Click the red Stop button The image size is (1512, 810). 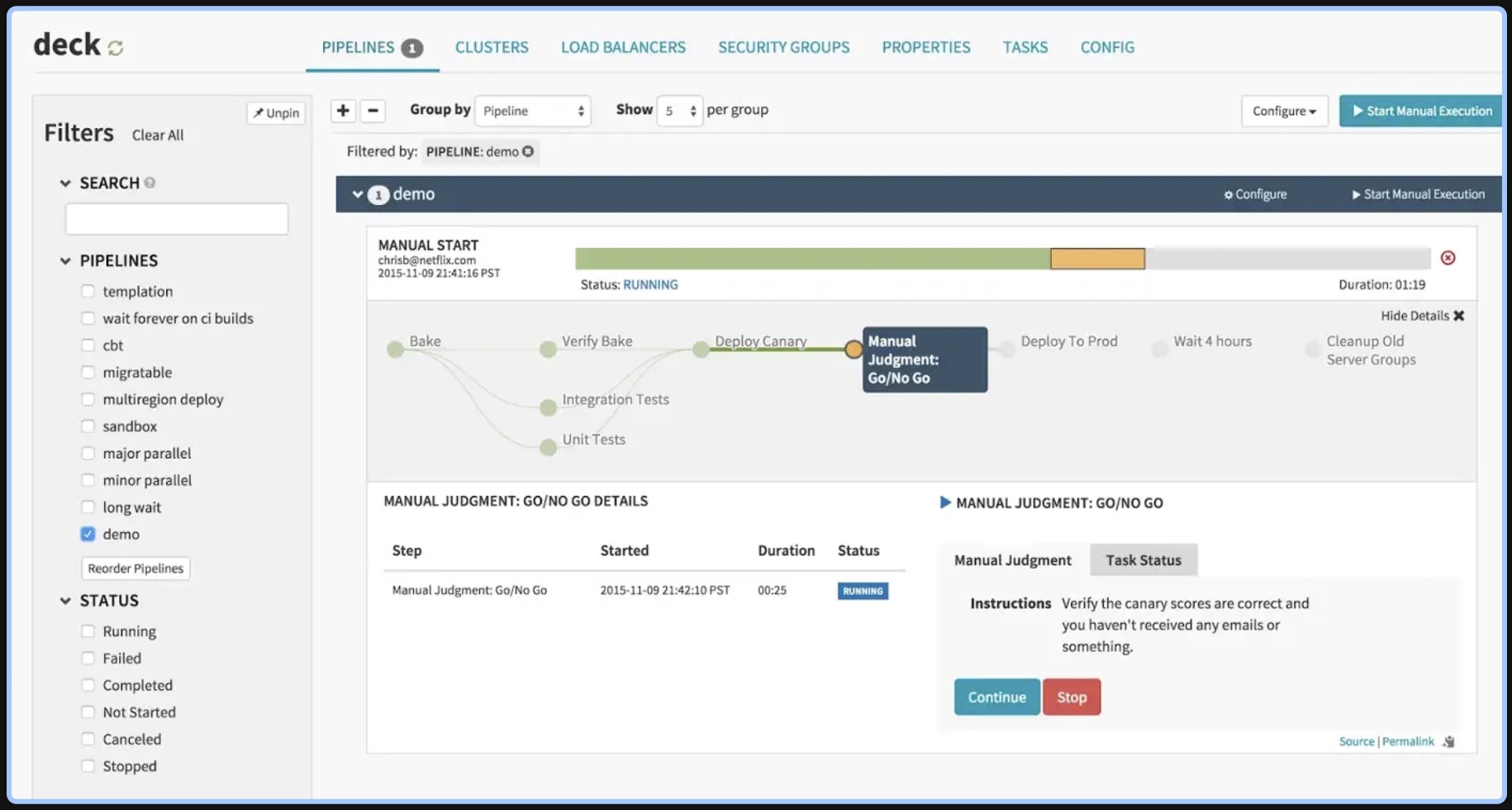pyautogui.click(x=1072, y=697)
